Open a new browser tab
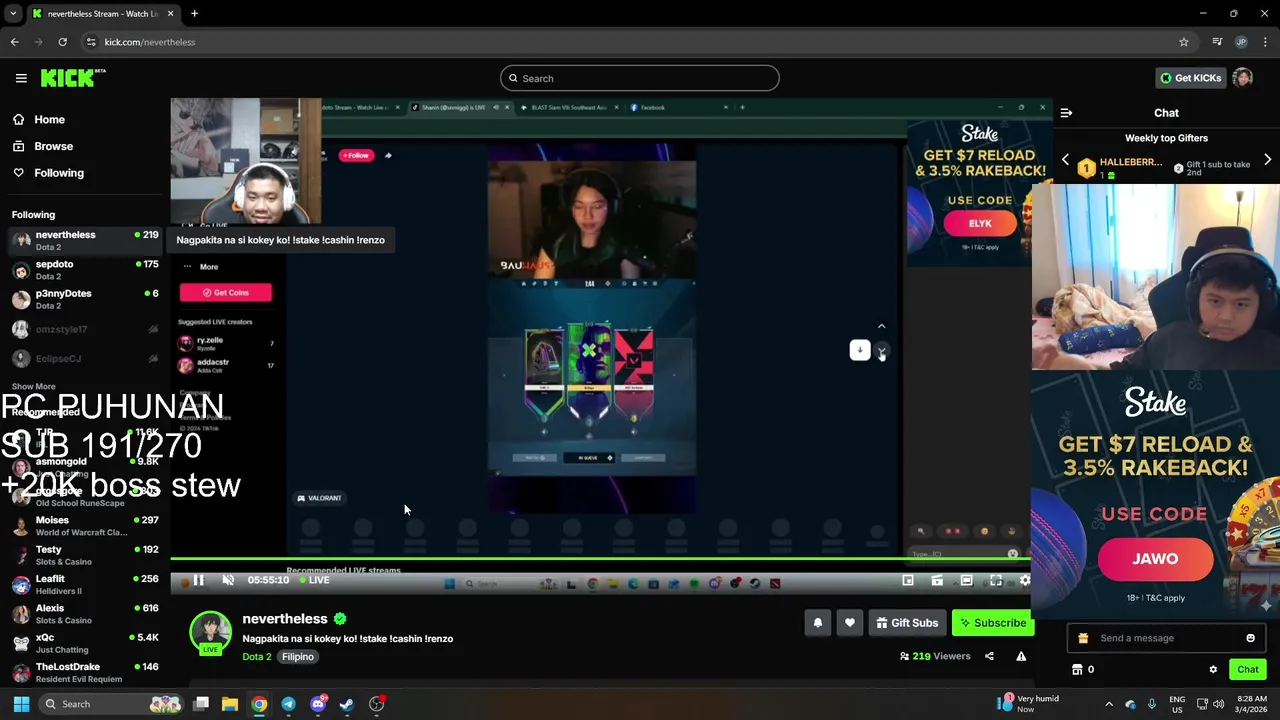The width and height of the screenshot is (1280, 720). 194,14
